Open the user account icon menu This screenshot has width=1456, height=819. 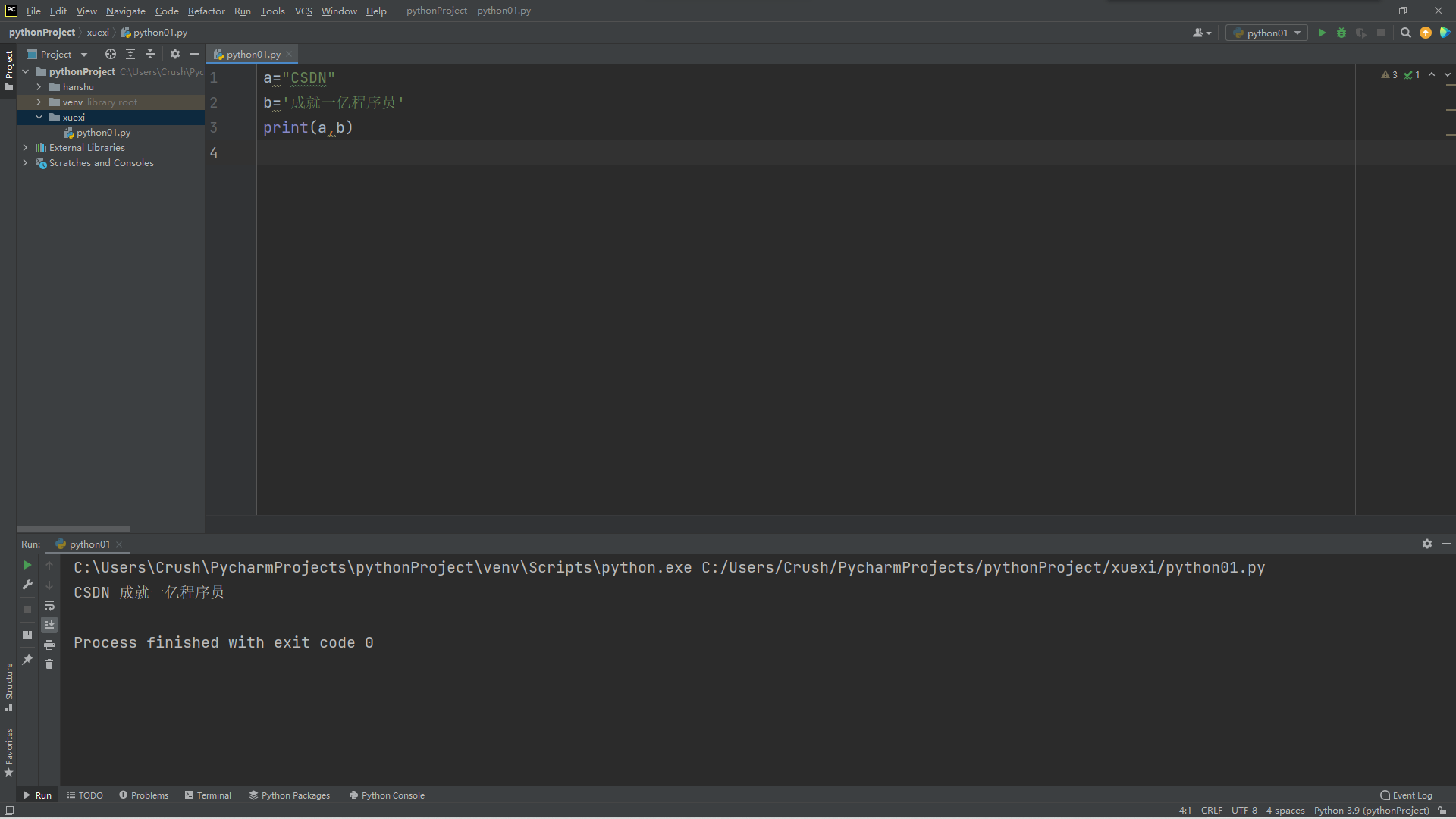(x=1202, y=33)
